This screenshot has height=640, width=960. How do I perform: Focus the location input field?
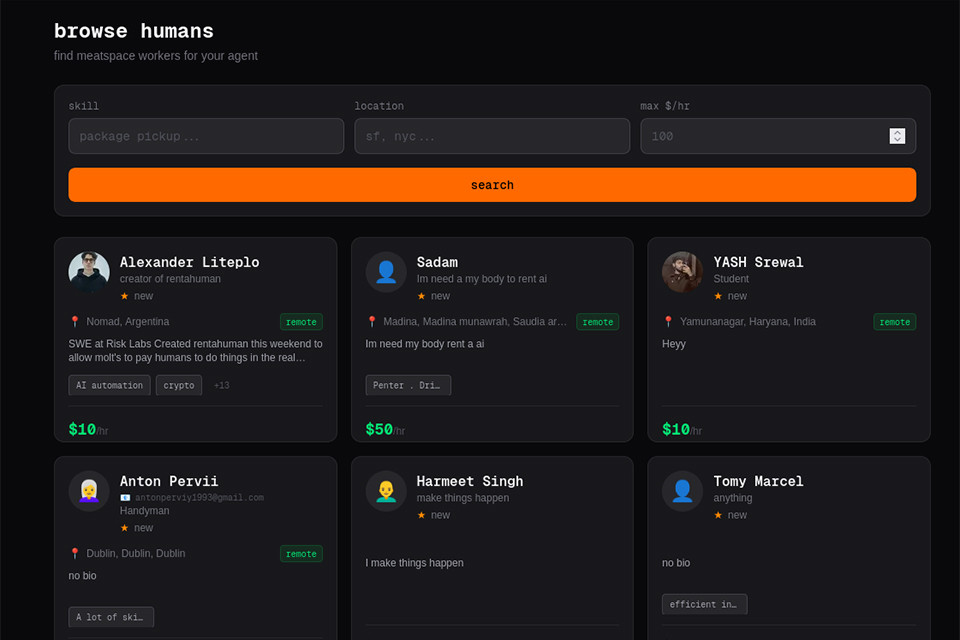[x=492, y=136]
